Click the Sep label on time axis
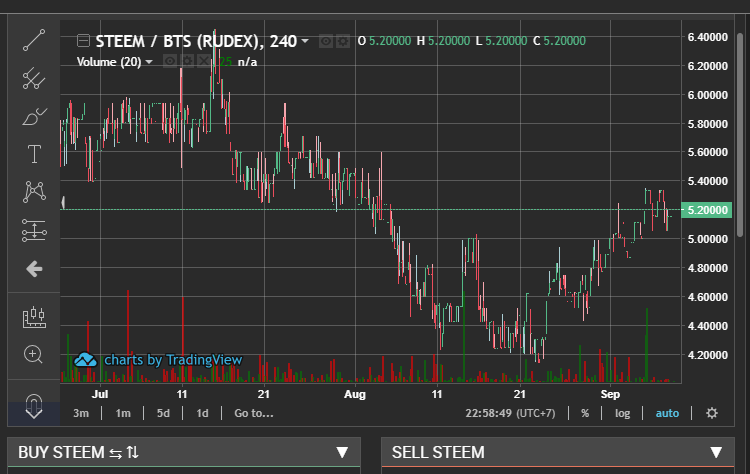The height and width of the screenshot is (474, 750). pos(610,394)
